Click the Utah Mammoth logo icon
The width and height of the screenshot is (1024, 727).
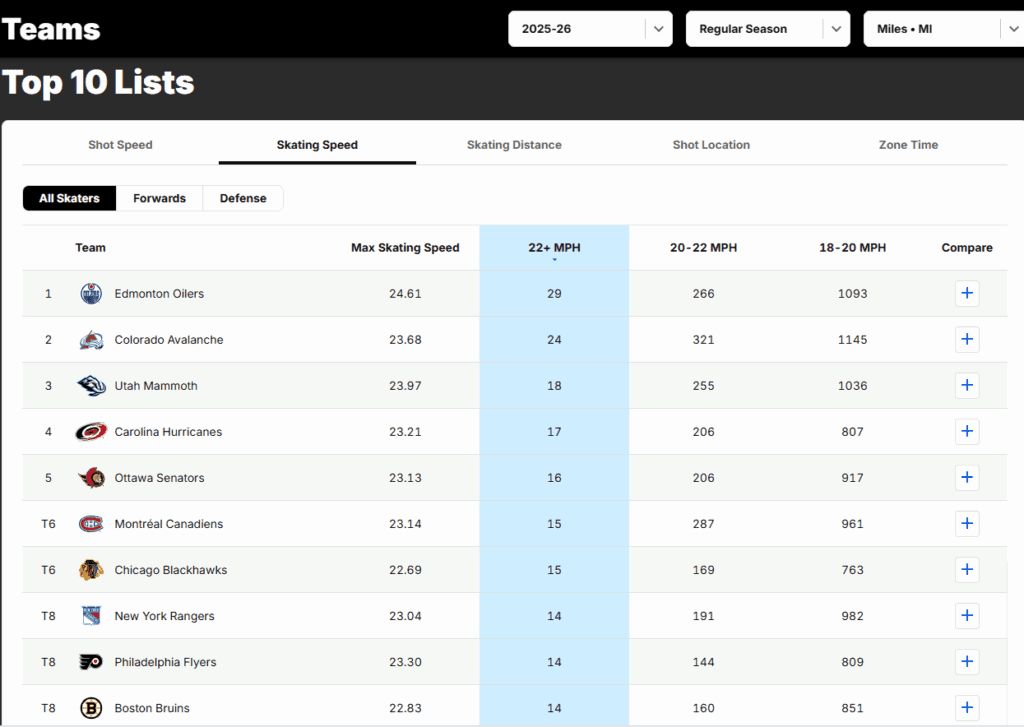(91, 386)
